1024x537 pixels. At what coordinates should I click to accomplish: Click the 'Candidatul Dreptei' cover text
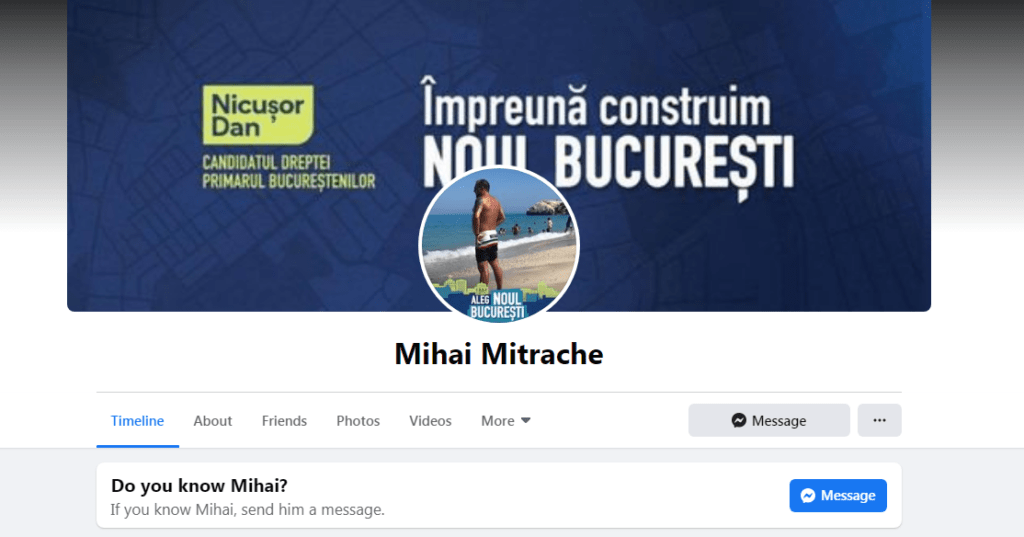pyautogui.click(x=266, y=162)
